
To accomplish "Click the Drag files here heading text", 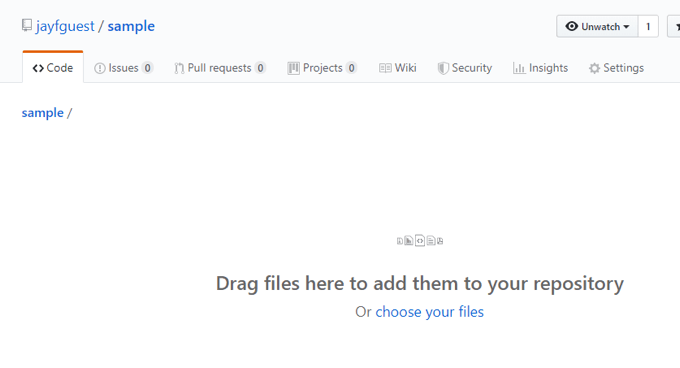I will [x=420, y=283].
